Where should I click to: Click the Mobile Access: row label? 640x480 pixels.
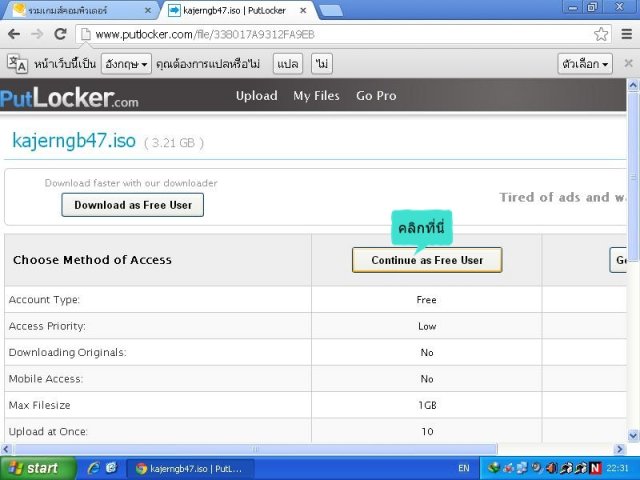click(x=46, y=379)
